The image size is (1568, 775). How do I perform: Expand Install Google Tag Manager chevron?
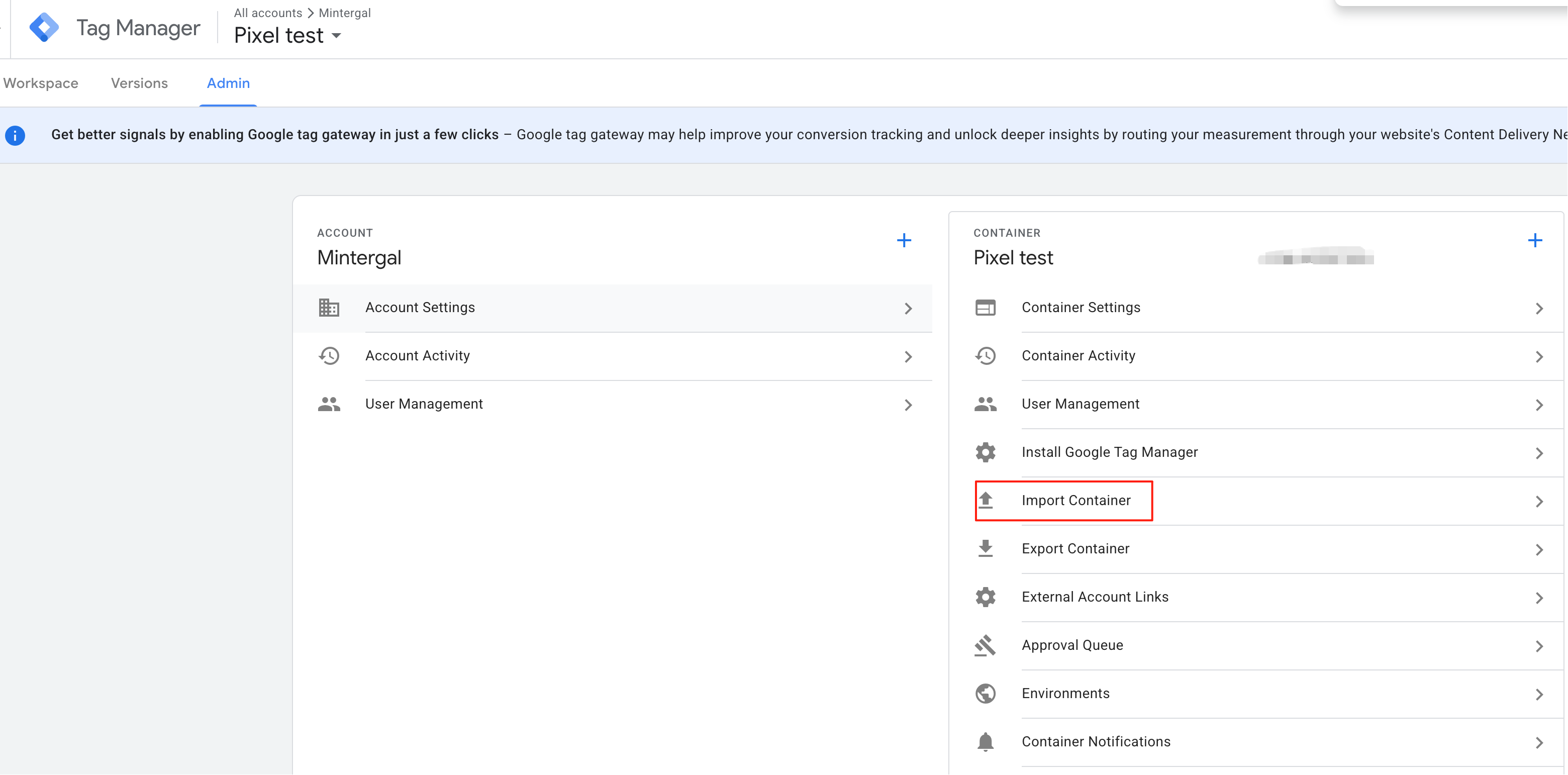click(1539, 453)
